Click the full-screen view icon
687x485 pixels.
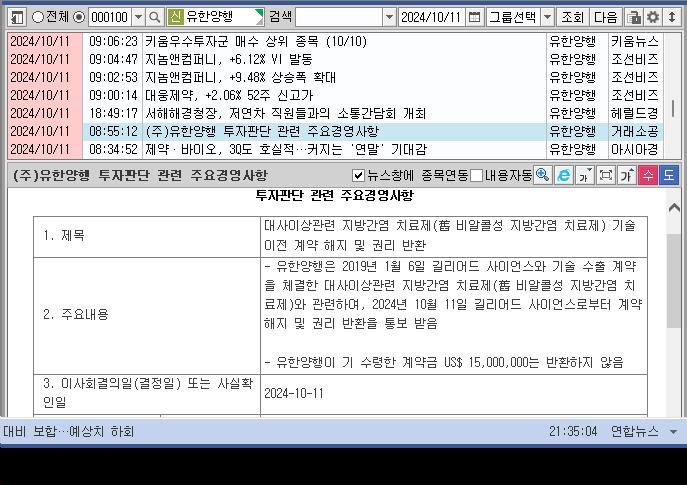tap(606, 175)
